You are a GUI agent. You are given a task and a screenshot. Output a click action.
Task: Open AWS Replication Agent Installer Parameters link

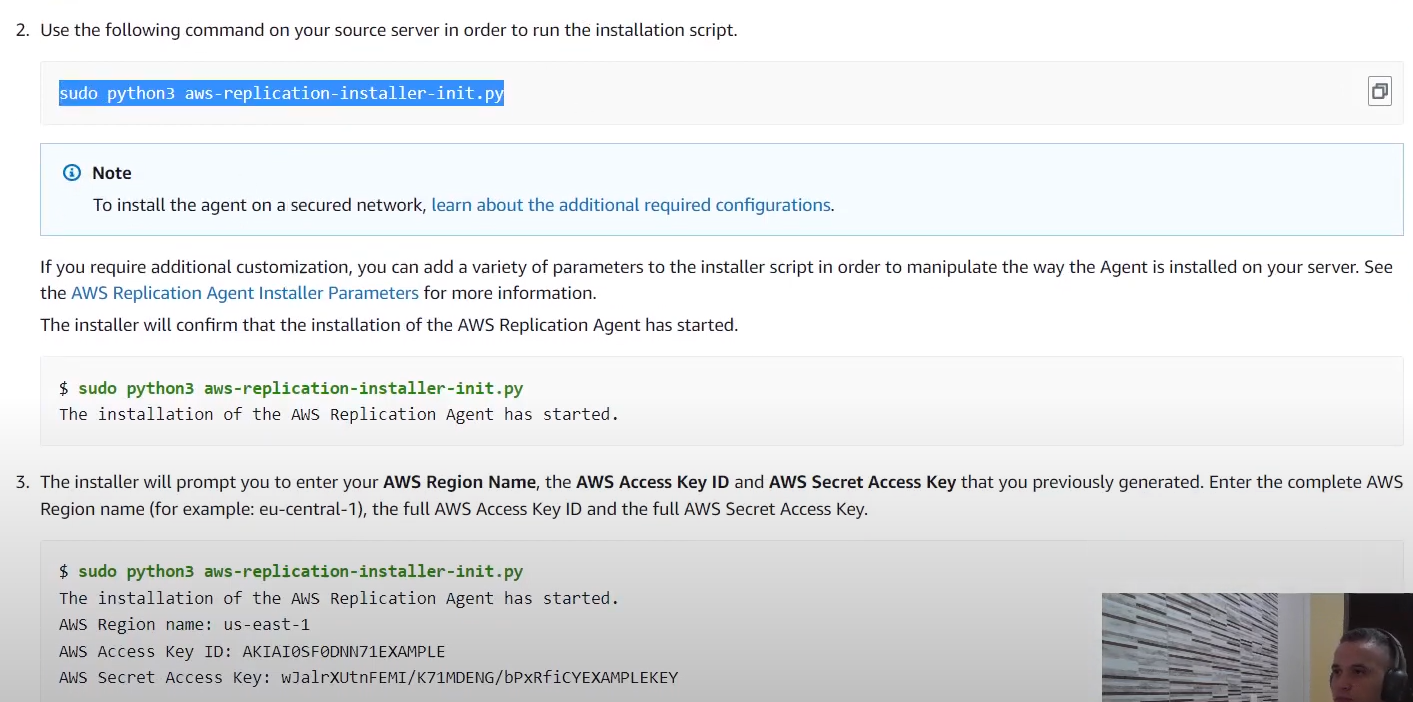(245, 293)
